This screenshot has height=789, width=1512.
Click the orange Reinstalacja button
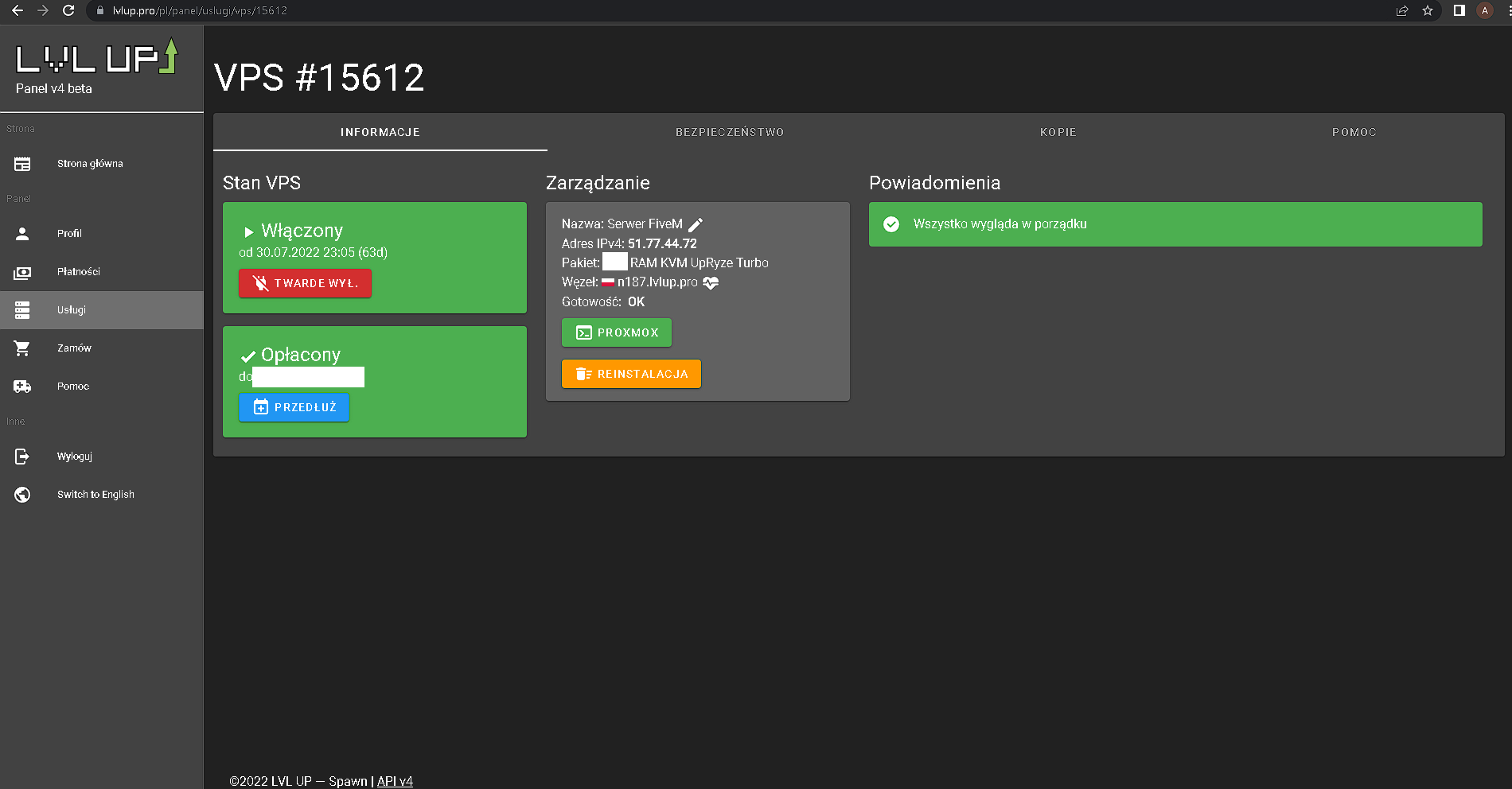(x=631, y=374)
